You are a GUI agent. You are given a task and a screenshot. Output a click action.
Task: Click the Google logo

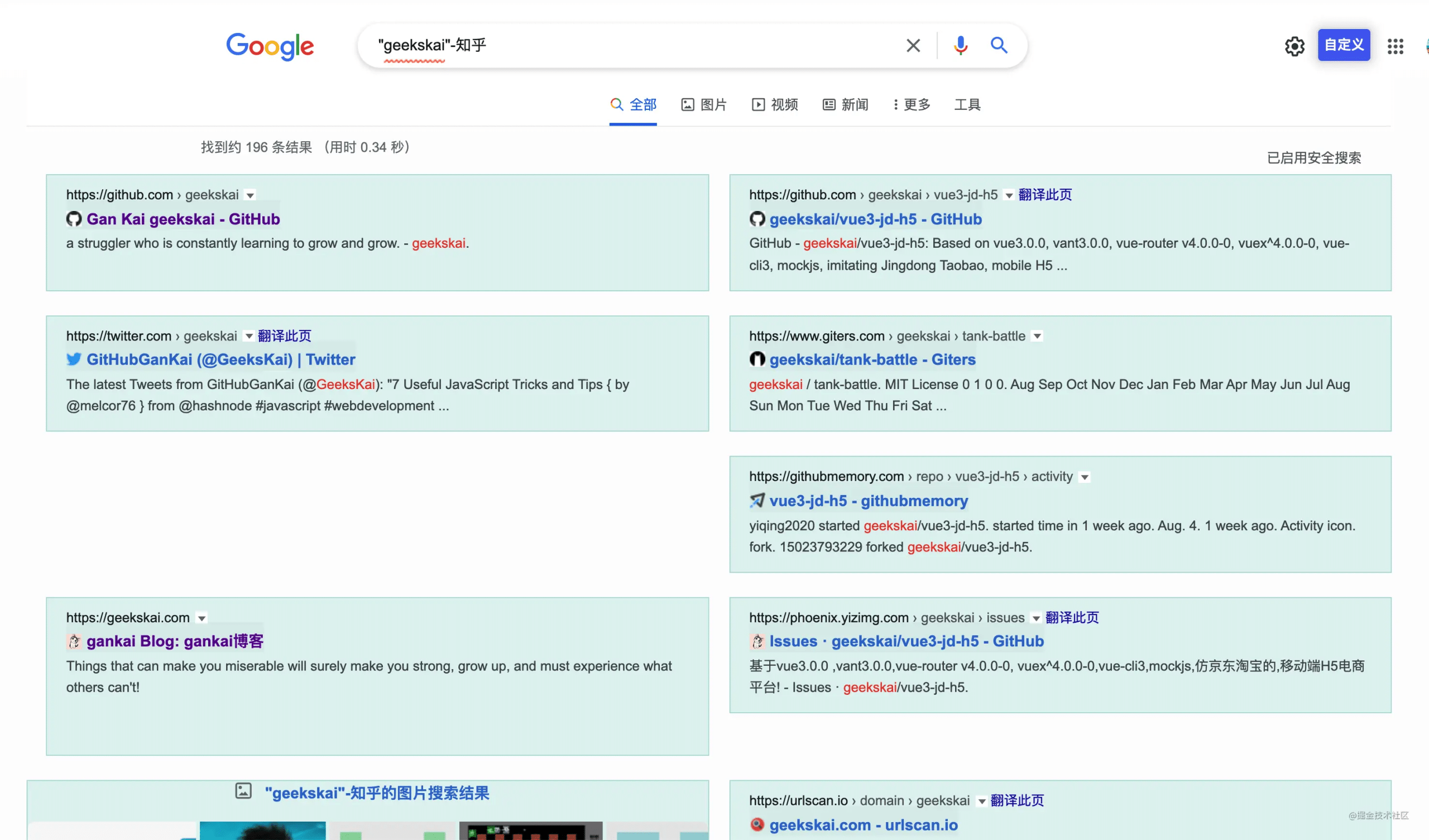[270, 45]
